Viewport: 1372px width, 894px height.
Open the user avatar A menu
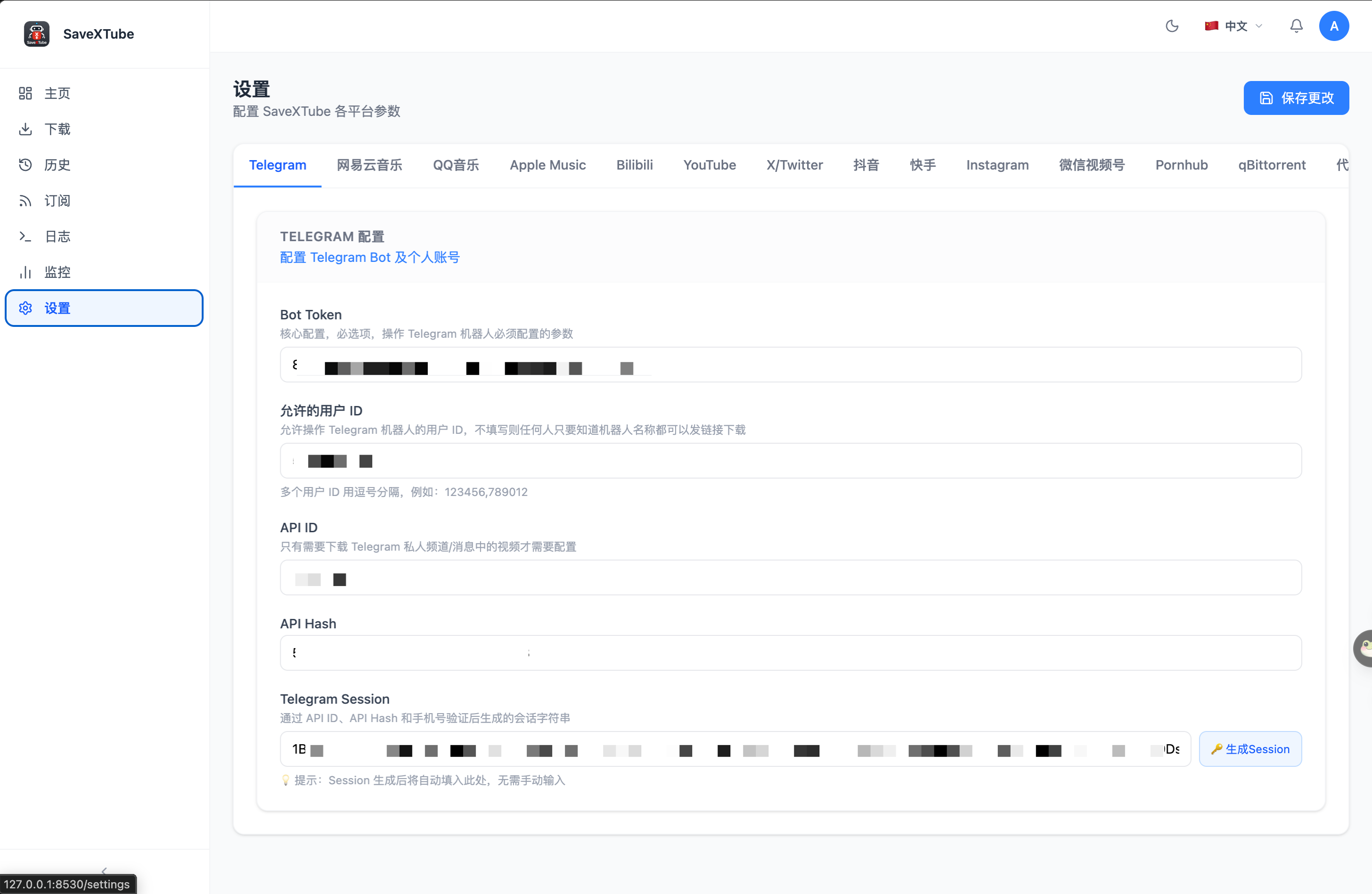coord(1333,26)
